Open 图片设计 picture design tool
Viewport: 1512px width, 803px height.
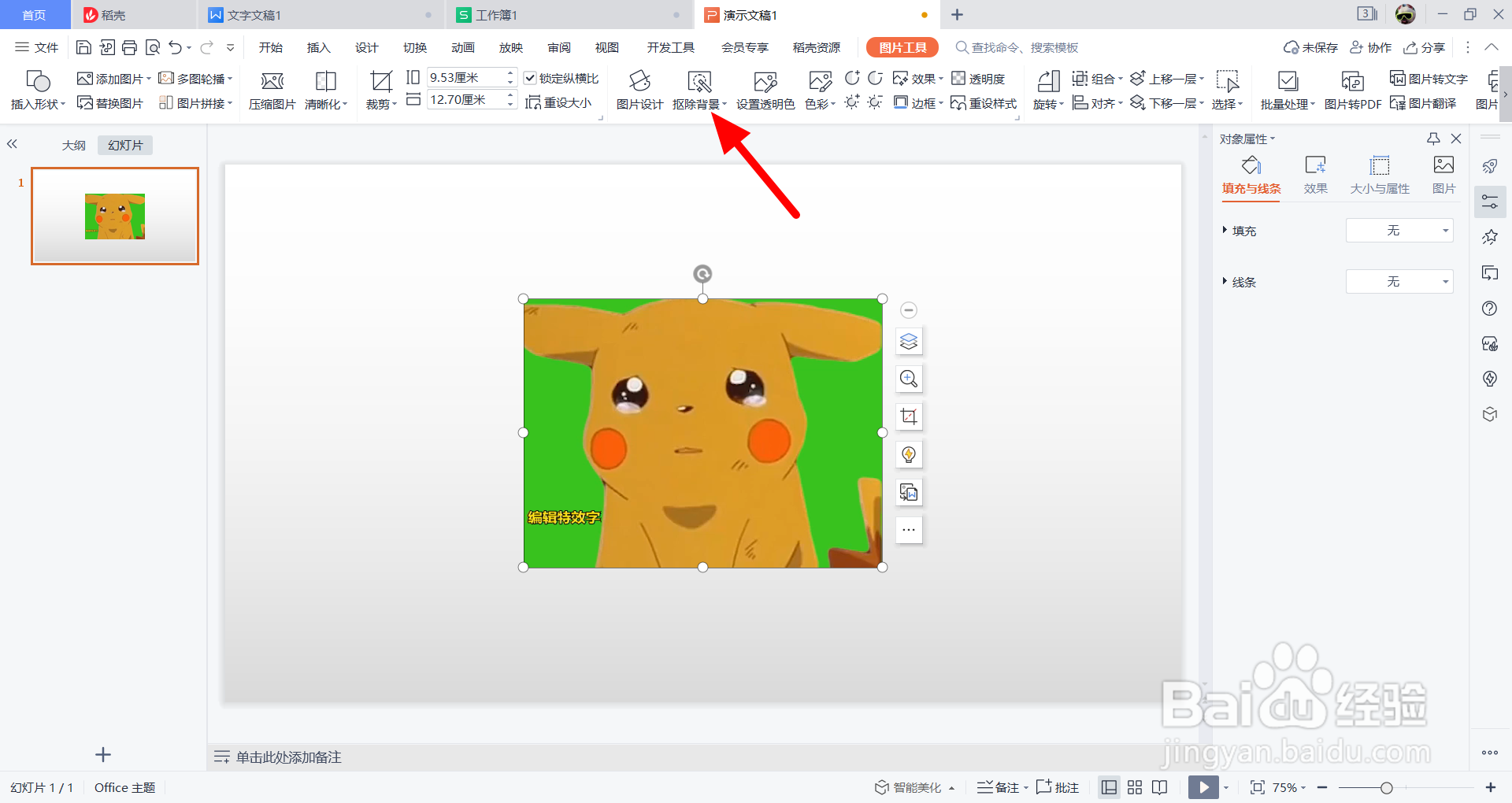tap(639, 90)
